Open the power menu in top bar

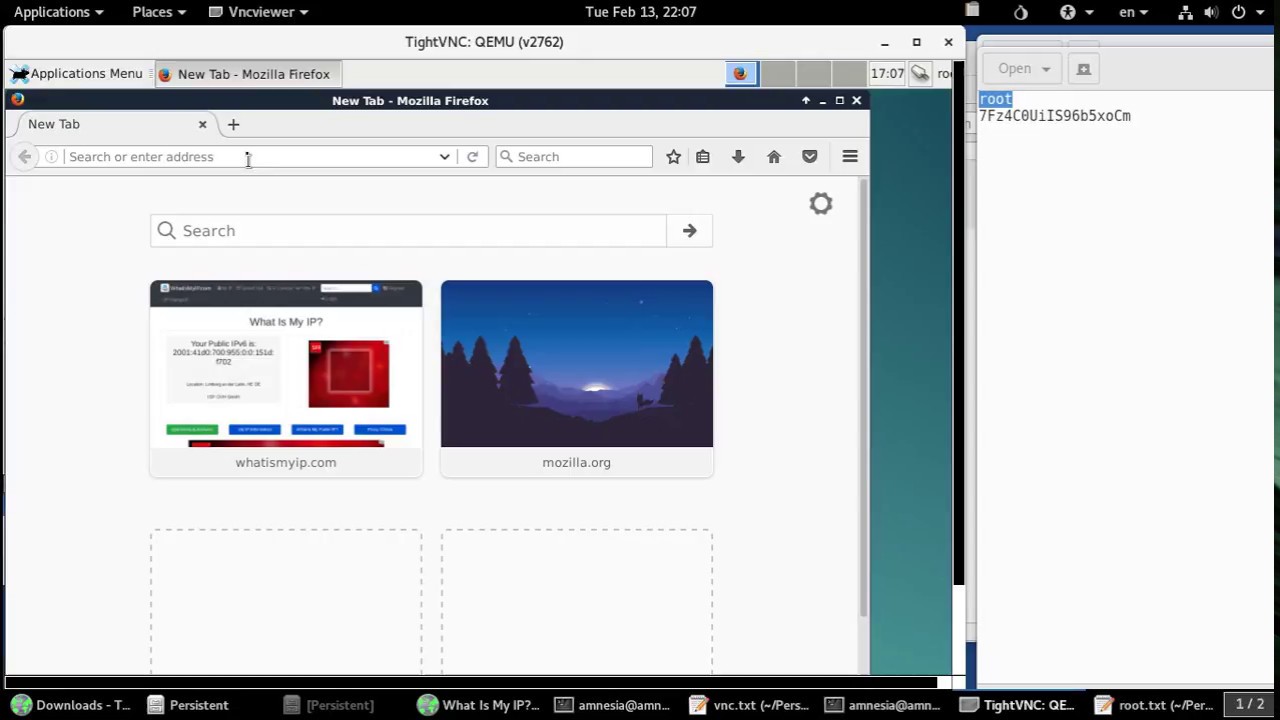pos(1246,12)
